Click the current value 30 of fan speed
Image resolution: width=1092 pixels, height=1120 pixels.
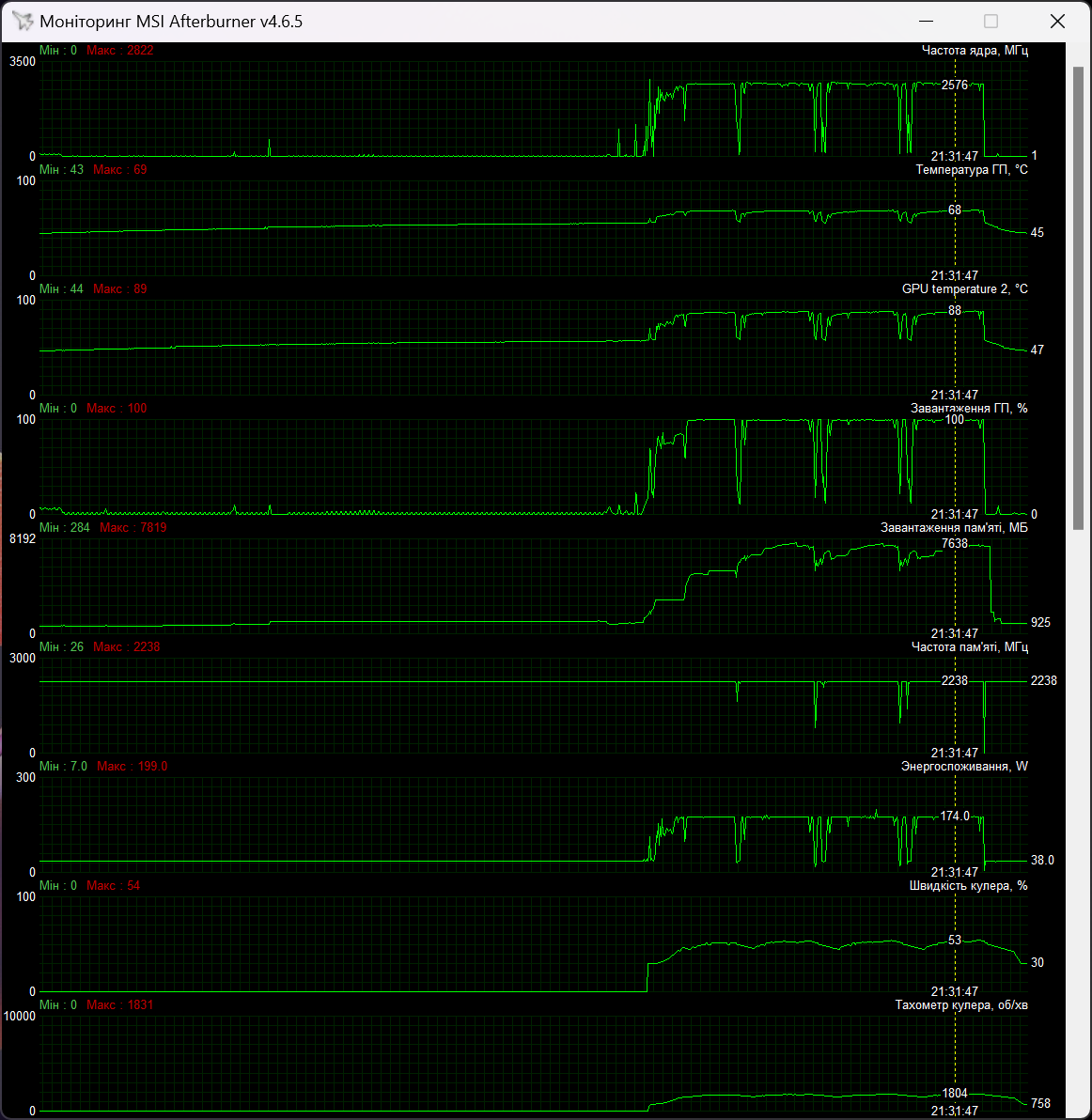pos(1037,963)
